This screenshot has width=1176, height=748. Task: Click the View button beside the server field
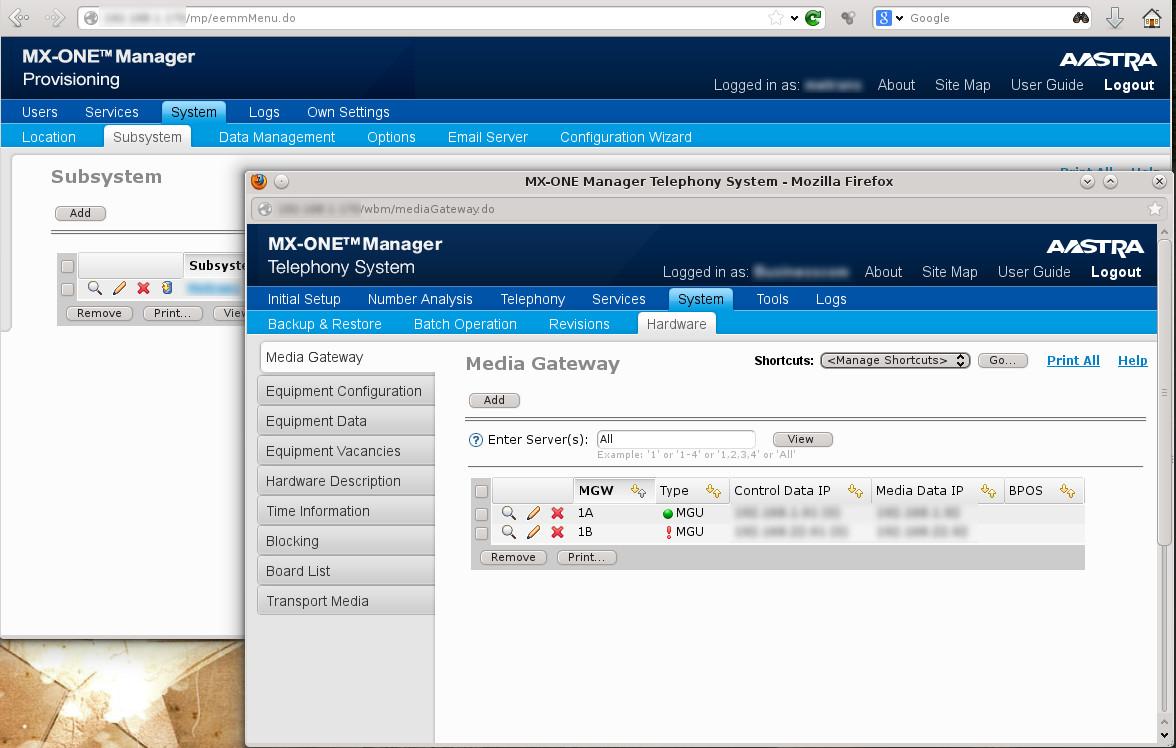(802, 440)
